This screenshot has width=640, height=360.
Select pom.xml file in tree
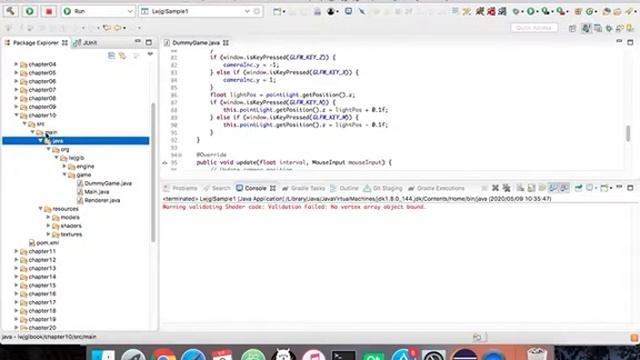pyautogui.click(x=47, y=243)
